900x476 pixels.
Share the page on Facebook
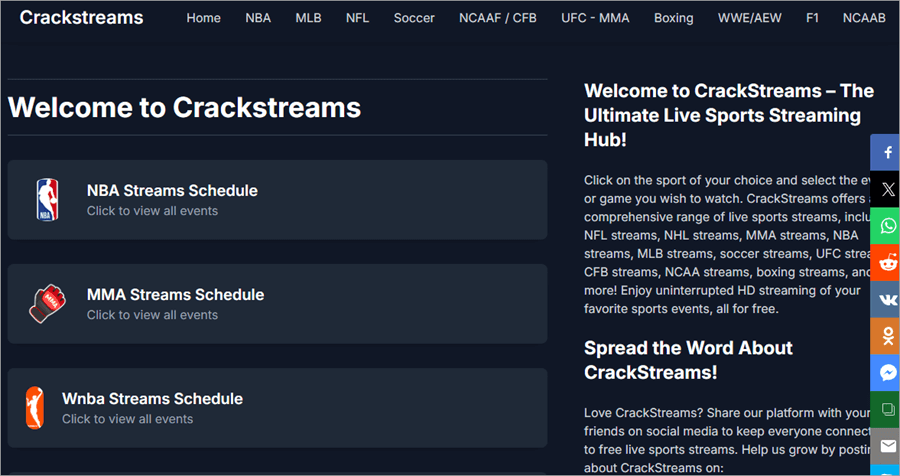click(x=885, y=153)
